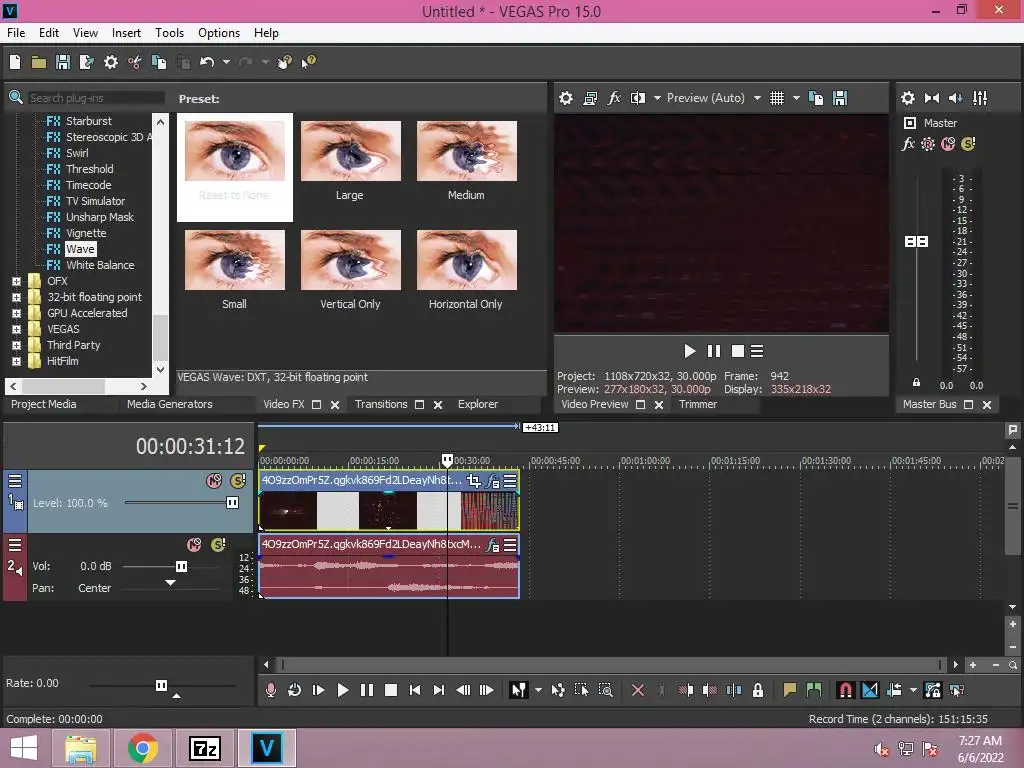This screenshot has width=1024, height=768.
Task: Copy selection with the toolbar copy icon
Action: tap(159, 62)
